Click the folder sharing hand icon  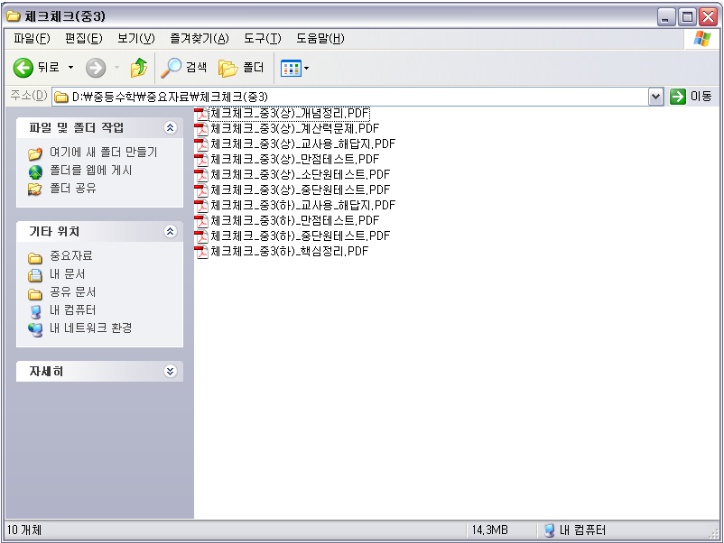point(35,189)
